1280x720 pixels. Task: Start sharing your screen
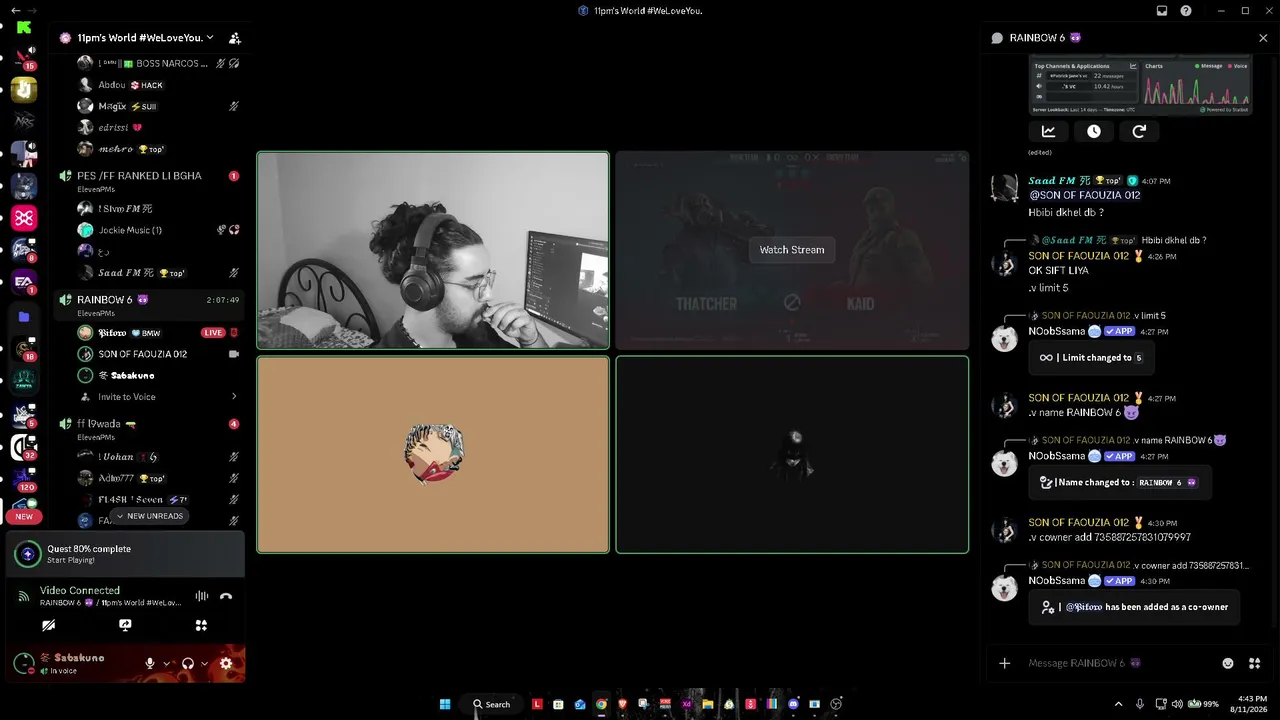[x=125, y=625]
